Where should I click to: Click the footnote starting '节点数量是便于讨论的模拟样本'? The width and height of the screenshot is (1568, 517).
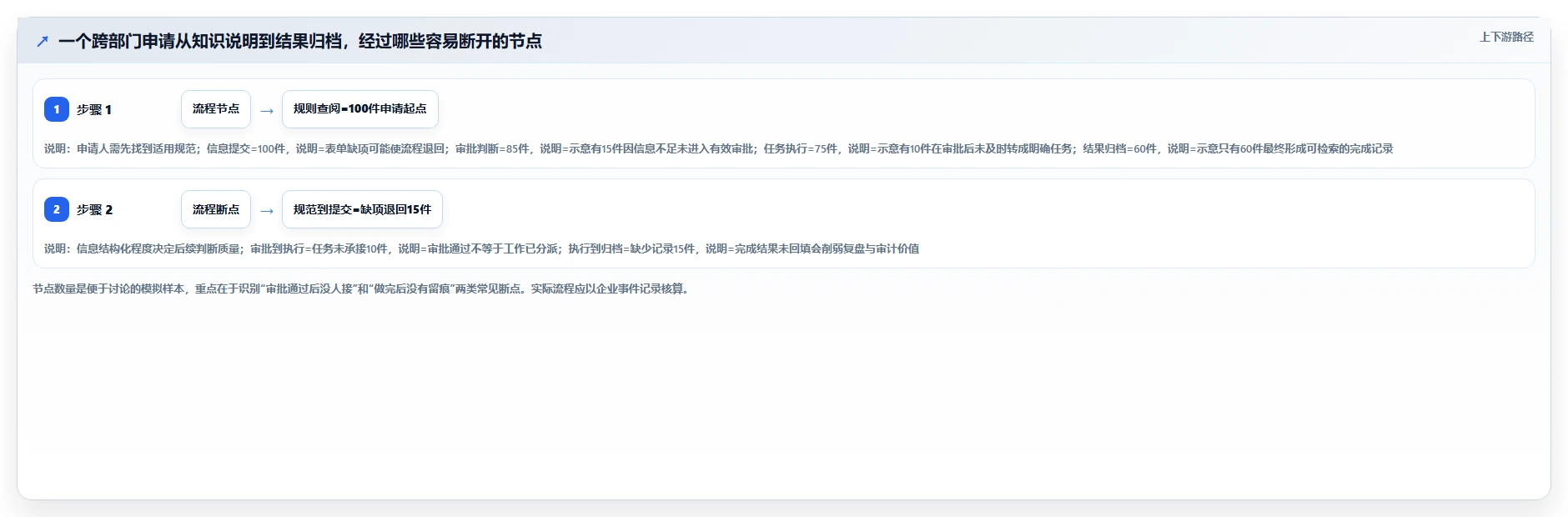pyautogui.click(x=363, y=289)
